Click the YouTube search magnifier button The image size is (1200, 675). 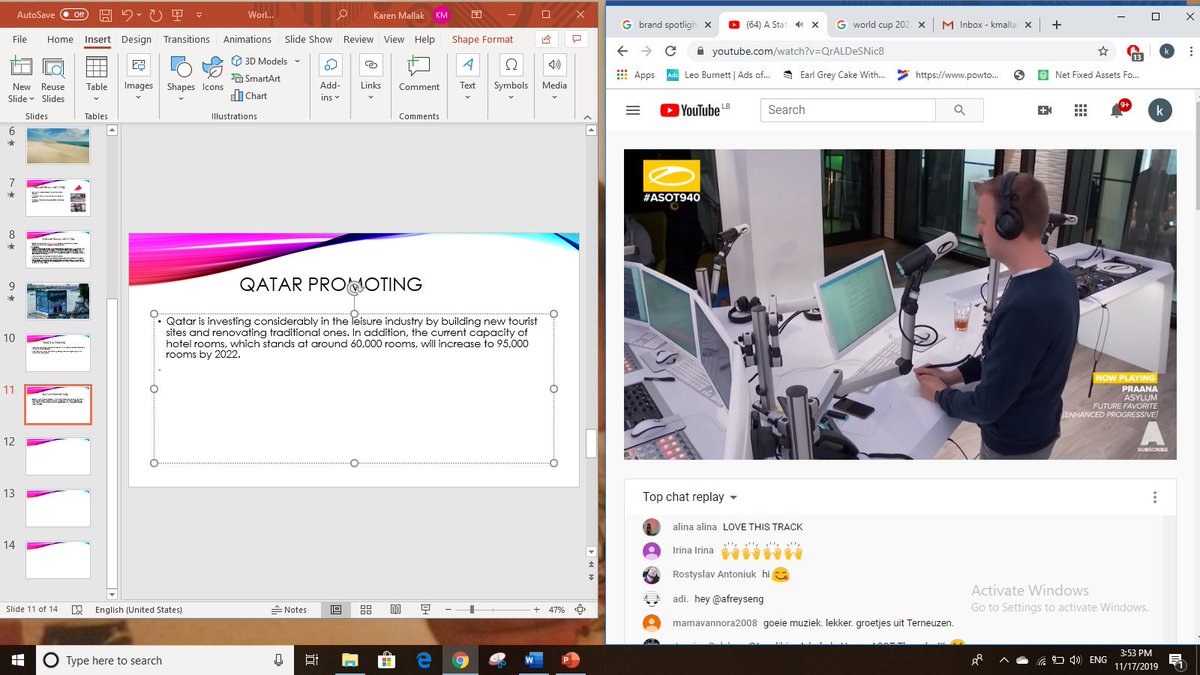click(x=960, y=110)
